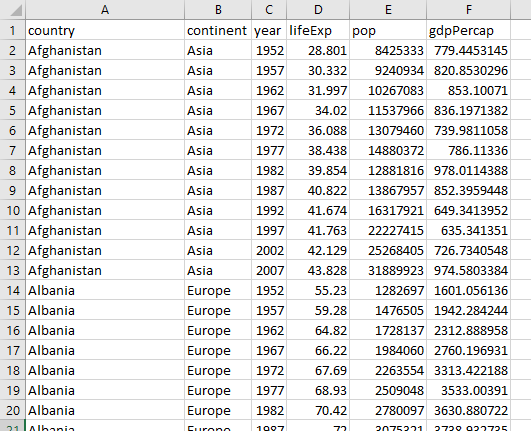Screen dimensions: 531x431
Task: Select cell with population 11537966
Action: (388, 110)
